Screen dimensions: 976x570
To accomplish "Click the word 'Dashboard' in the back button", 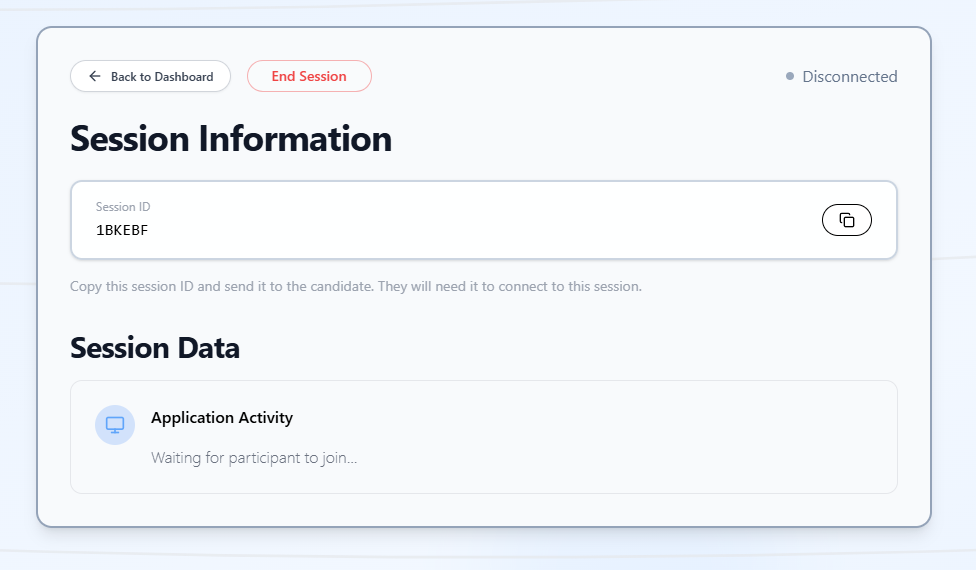I will point(182,77).
